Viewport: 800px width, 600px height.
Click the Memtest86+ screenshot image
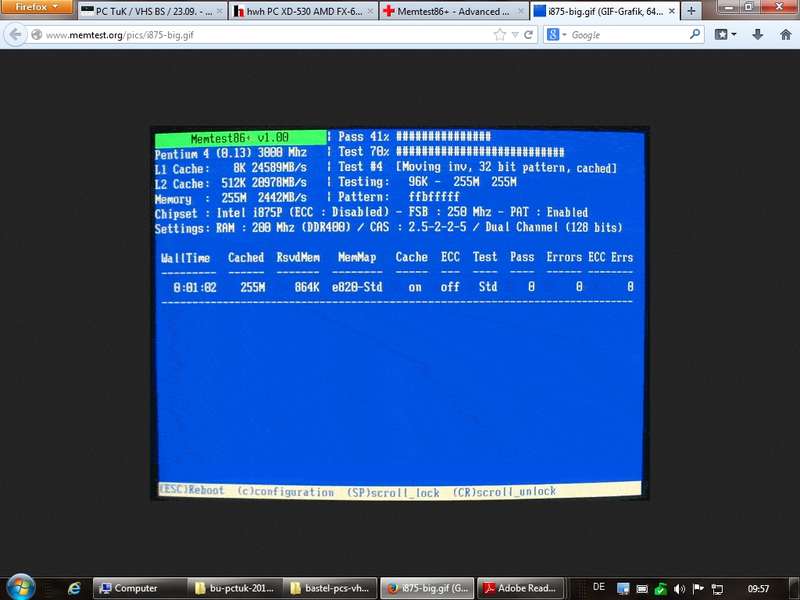pos(400,314)
